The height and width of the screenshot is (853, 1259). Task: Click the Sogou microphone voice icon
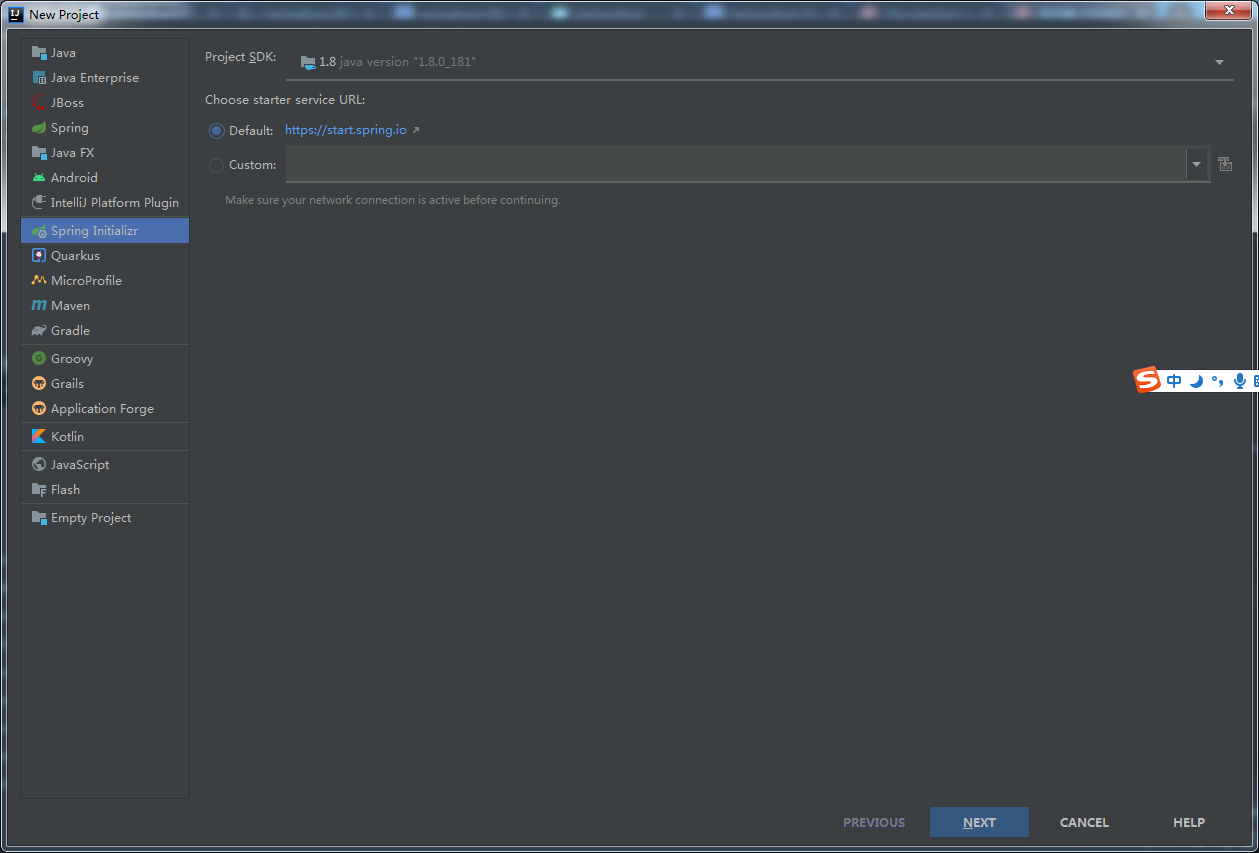click(1240, 381)
